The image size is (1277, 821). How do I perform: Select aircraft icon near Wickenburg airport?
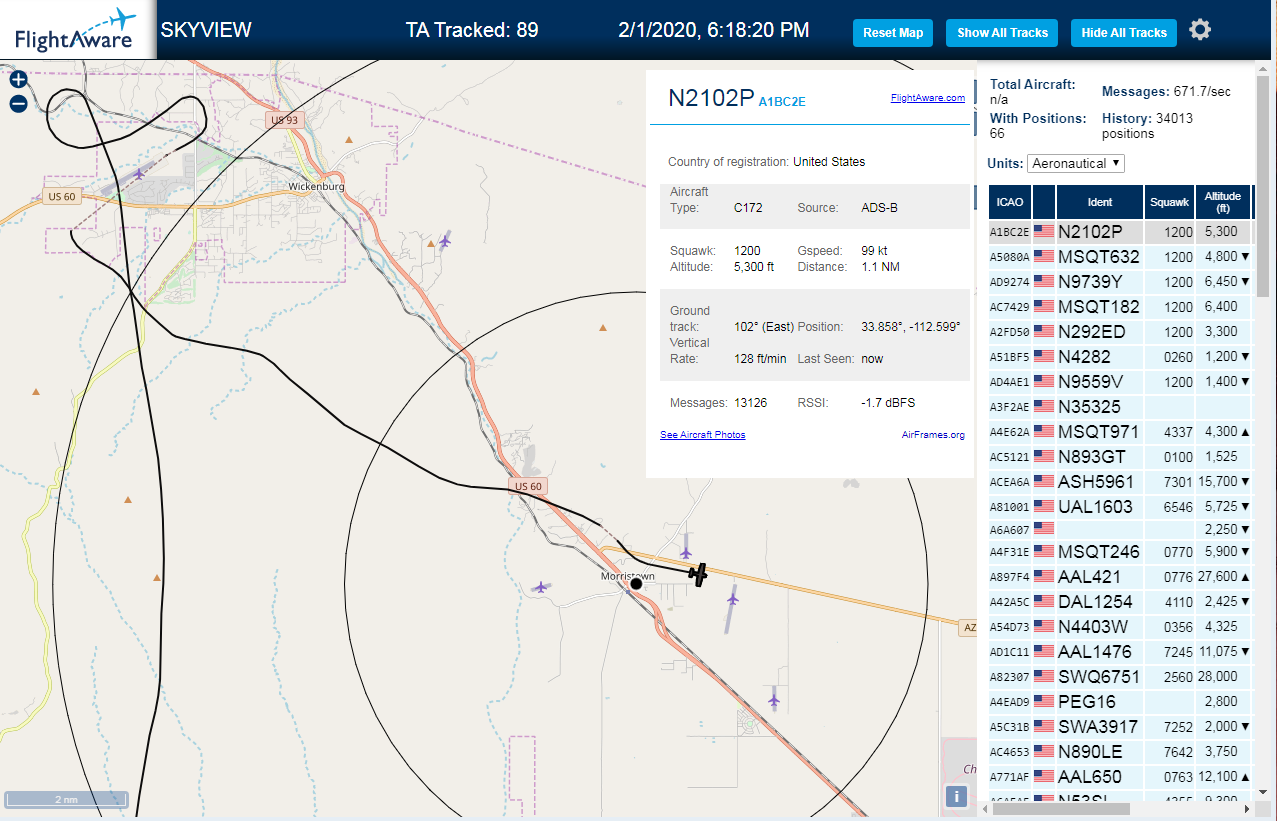pyautogui.click(x=138, y=173)
